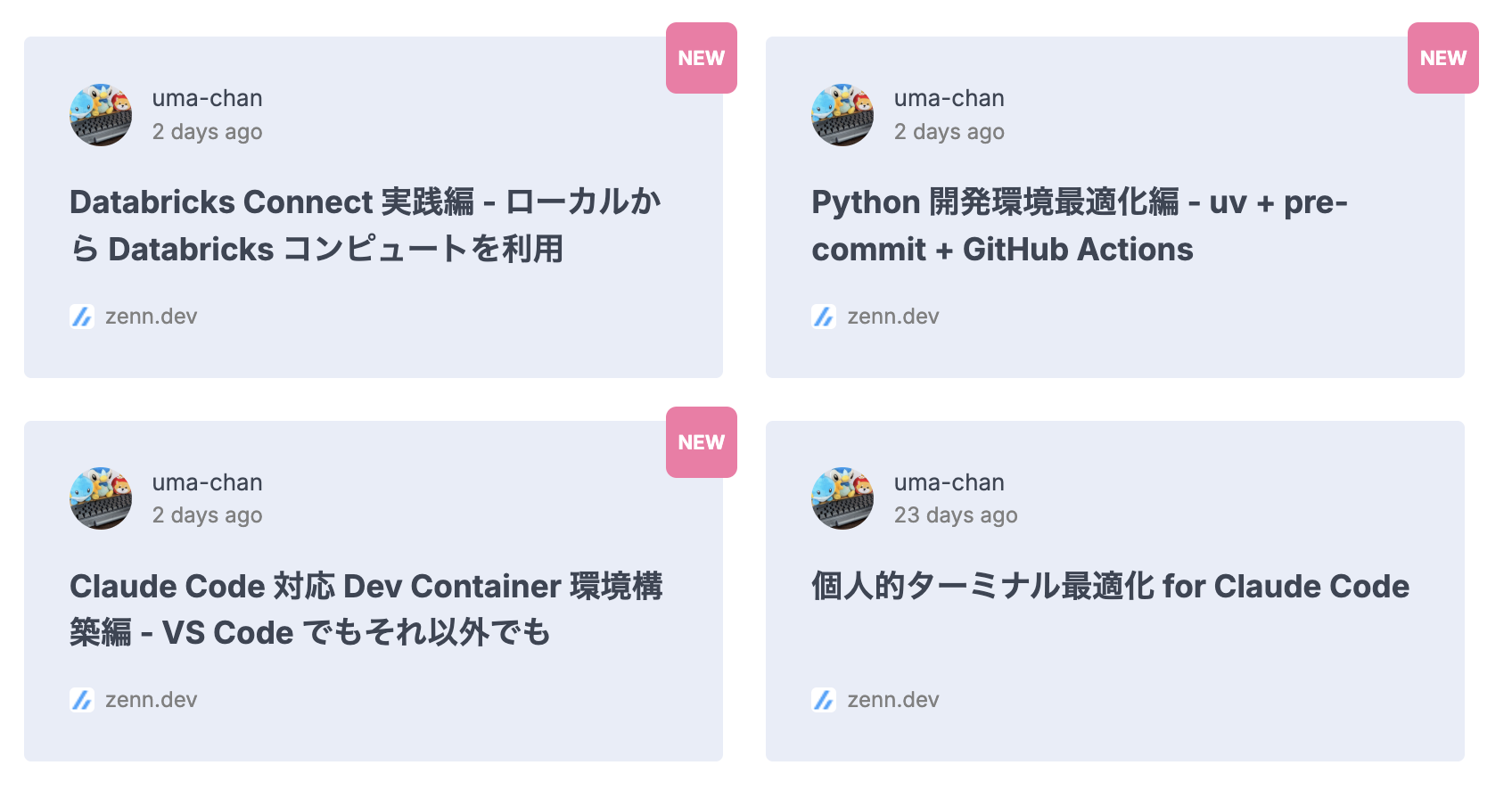1512x790 pixels.
Task: Click the NEW badge on Dev Container card
Action: coord(701,442)
